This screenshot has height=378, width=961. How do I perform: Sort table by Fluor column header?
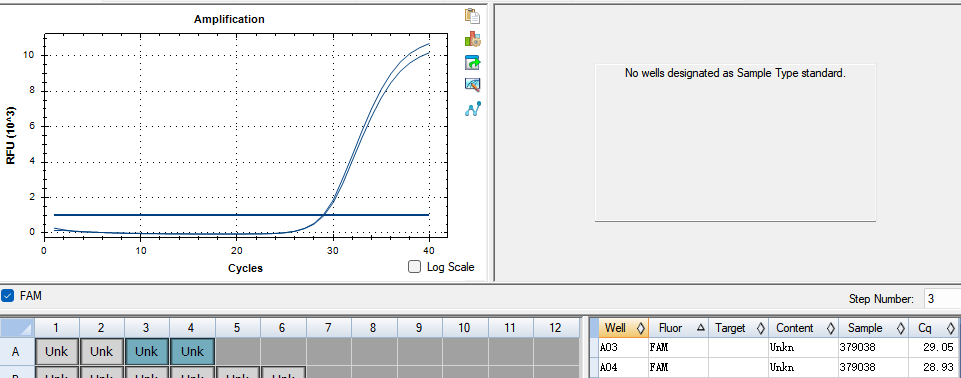pos(678,328)
